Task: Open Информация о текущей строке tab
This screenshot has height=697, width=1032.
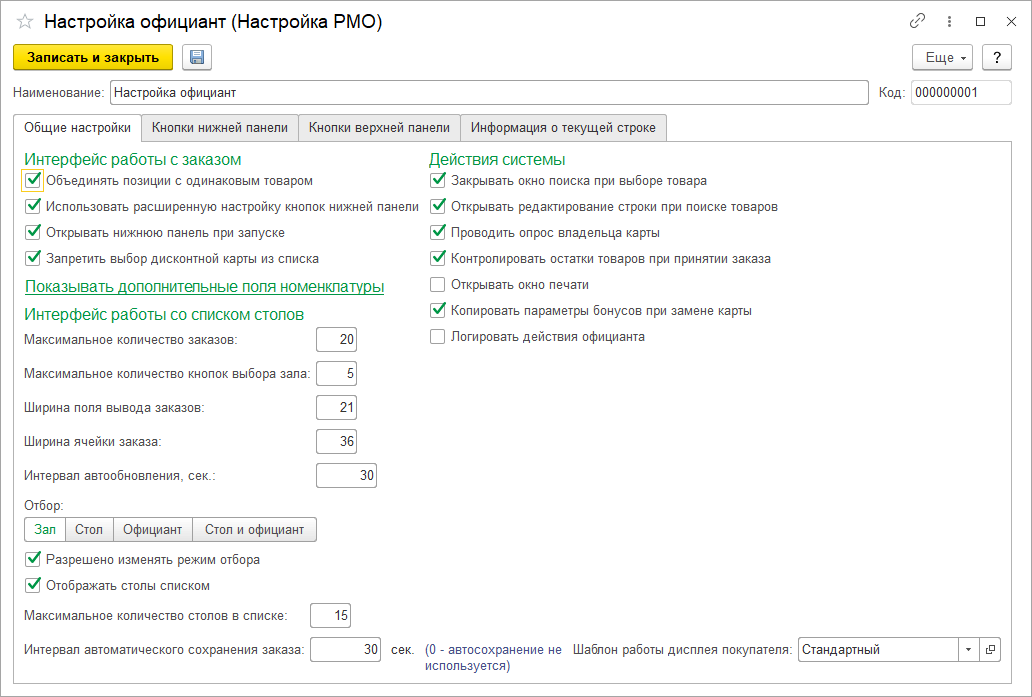Action: coord(563,128)
